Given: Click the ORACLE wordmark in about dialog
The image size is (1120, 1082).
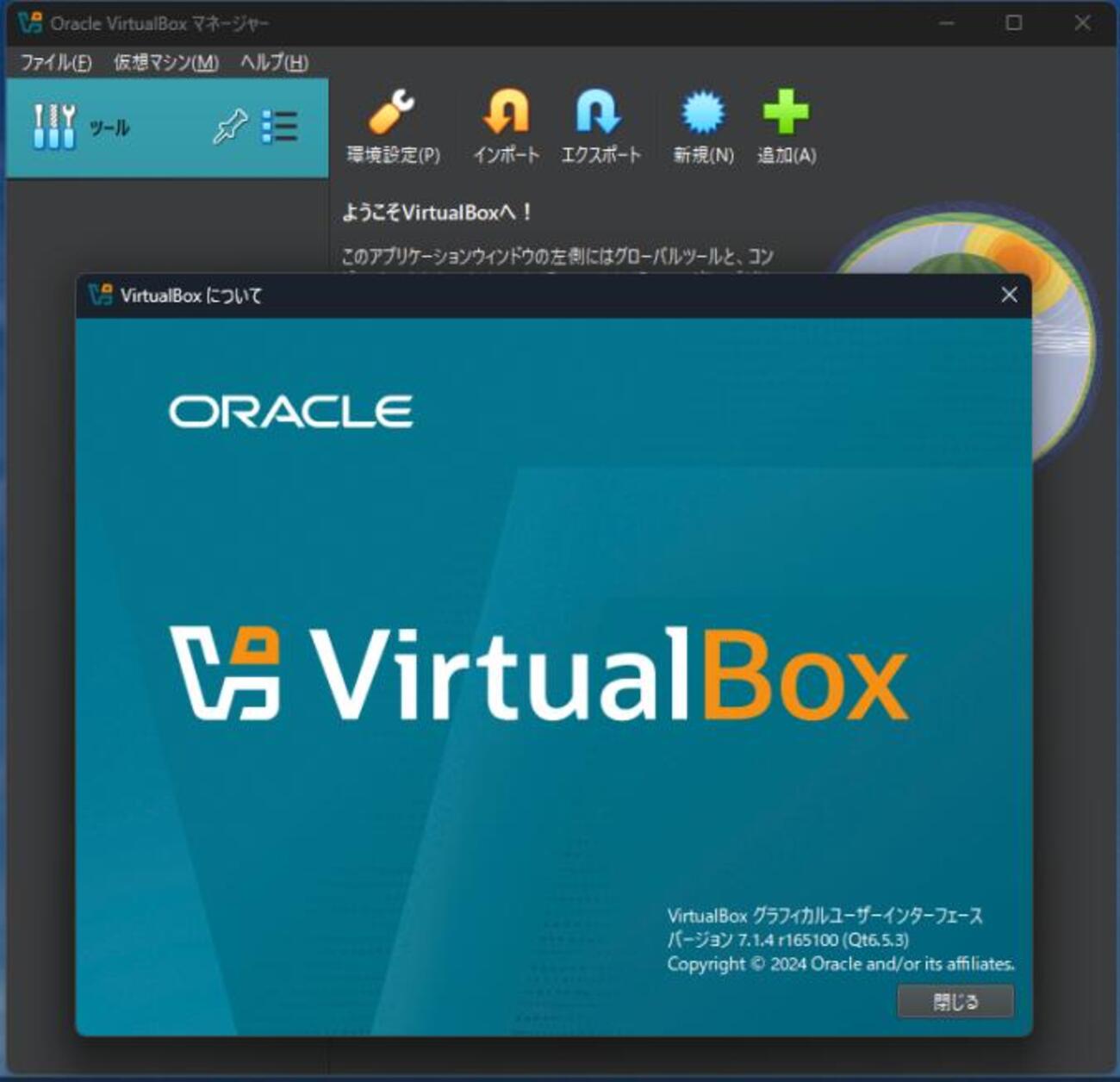Looking at the screenshot, I should point(290,412).
